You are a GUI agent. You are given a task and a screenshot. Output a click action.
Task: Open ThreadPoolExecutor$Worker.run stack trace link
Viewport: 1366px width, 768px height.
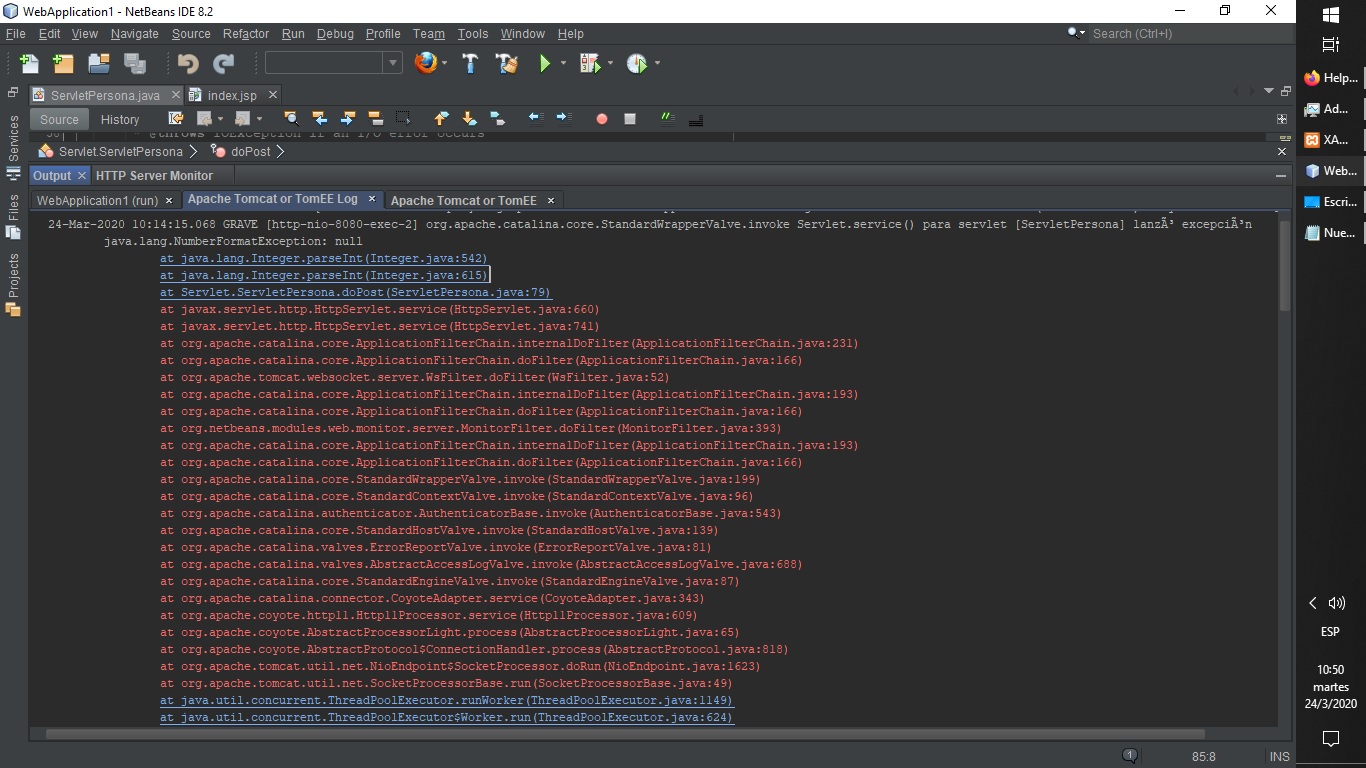(x=446, y=717)
